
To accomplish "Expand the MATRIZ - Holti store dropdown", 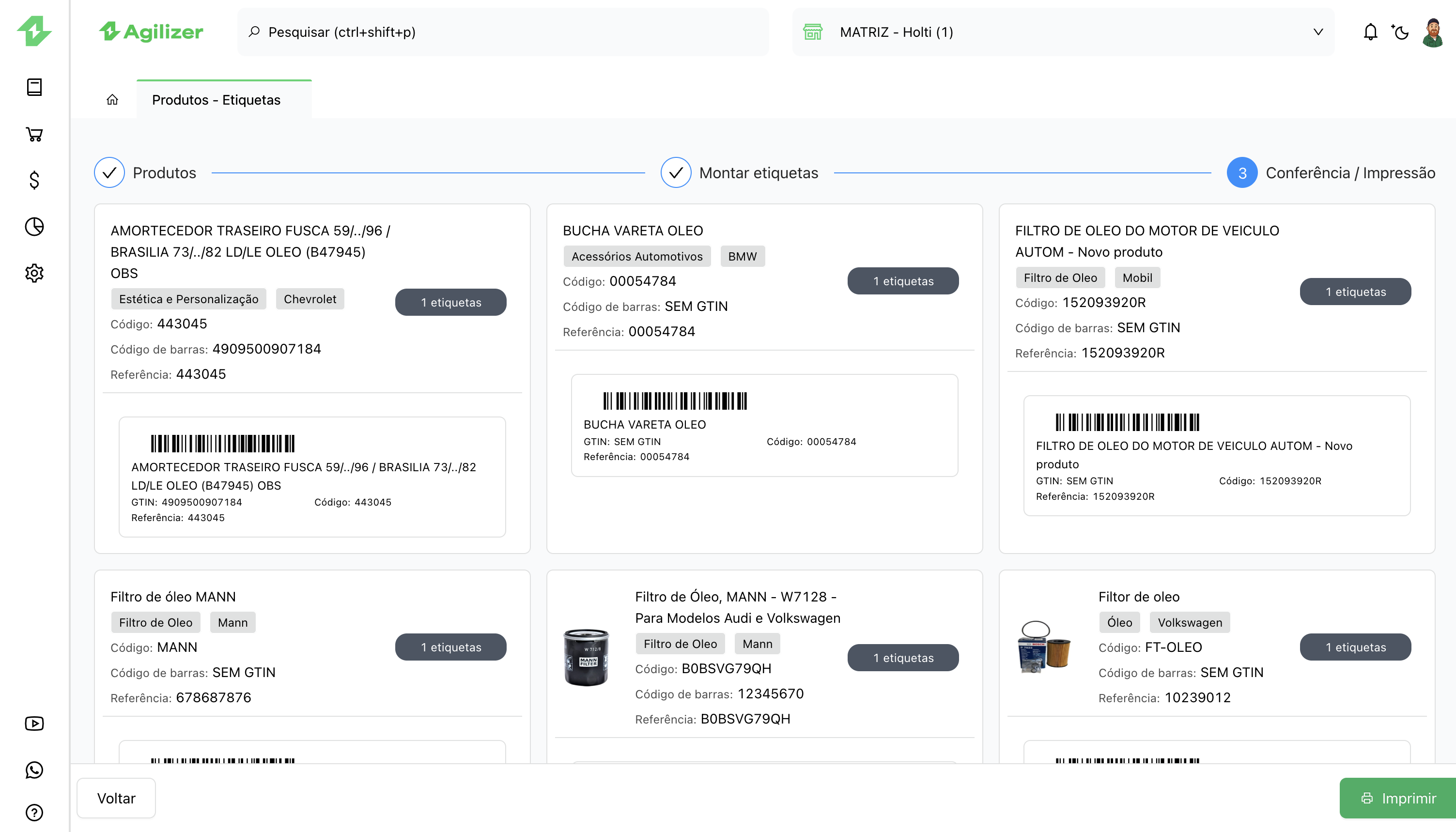I will coord(1064,31).
